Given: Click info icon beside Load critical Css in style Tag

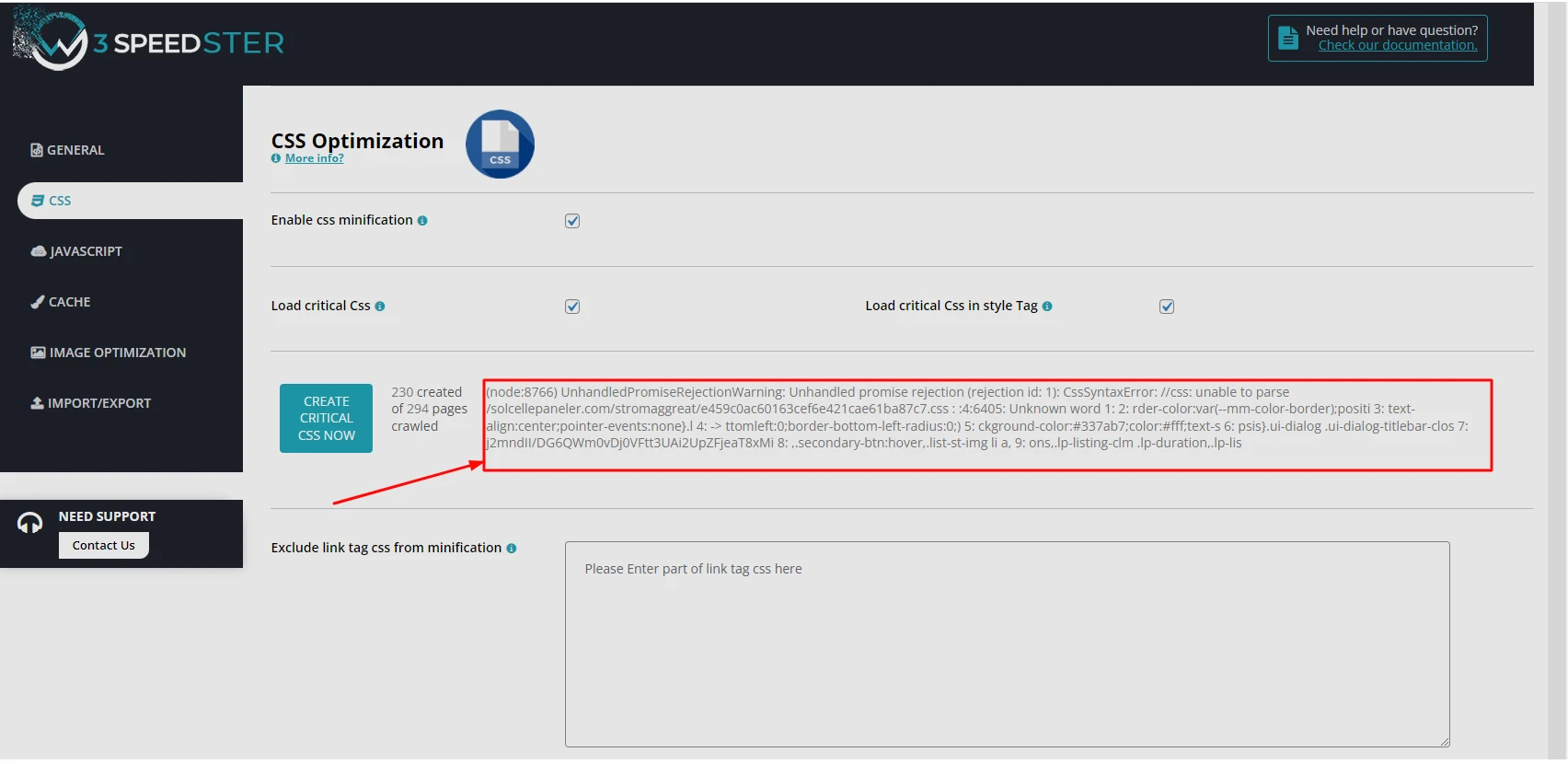Looking at the screenshot, I should coord(1047,307).
